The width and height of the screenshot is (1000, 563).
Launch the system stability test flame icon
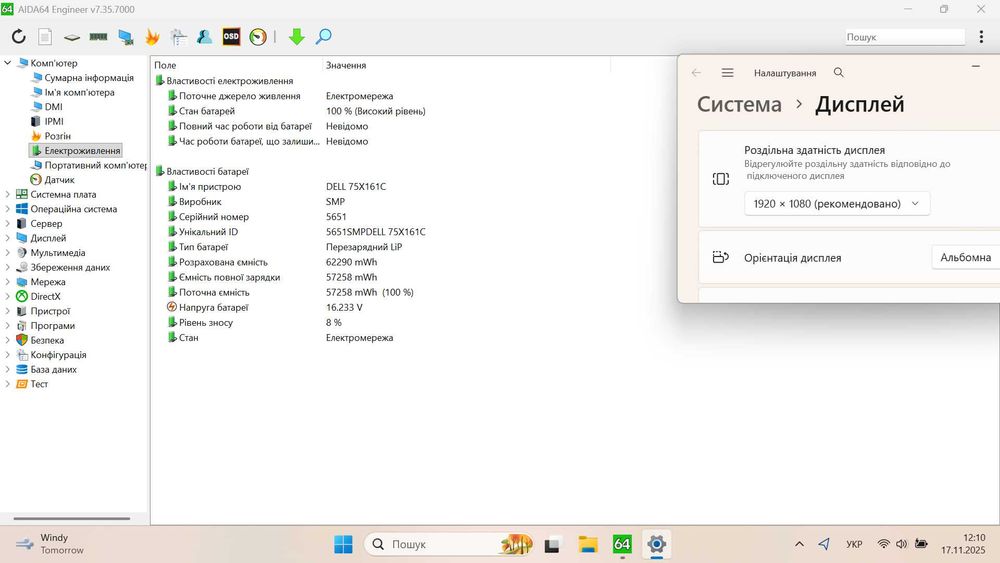(x=152, y=37)
